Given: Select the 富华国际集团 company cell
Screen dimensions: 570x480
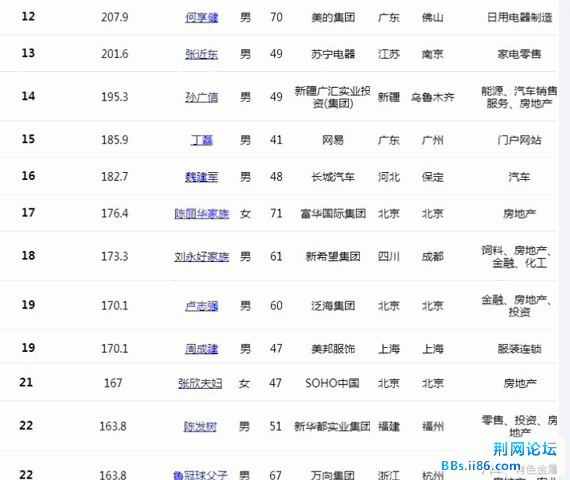Looking at the screenshot, I should pos(333,213).
